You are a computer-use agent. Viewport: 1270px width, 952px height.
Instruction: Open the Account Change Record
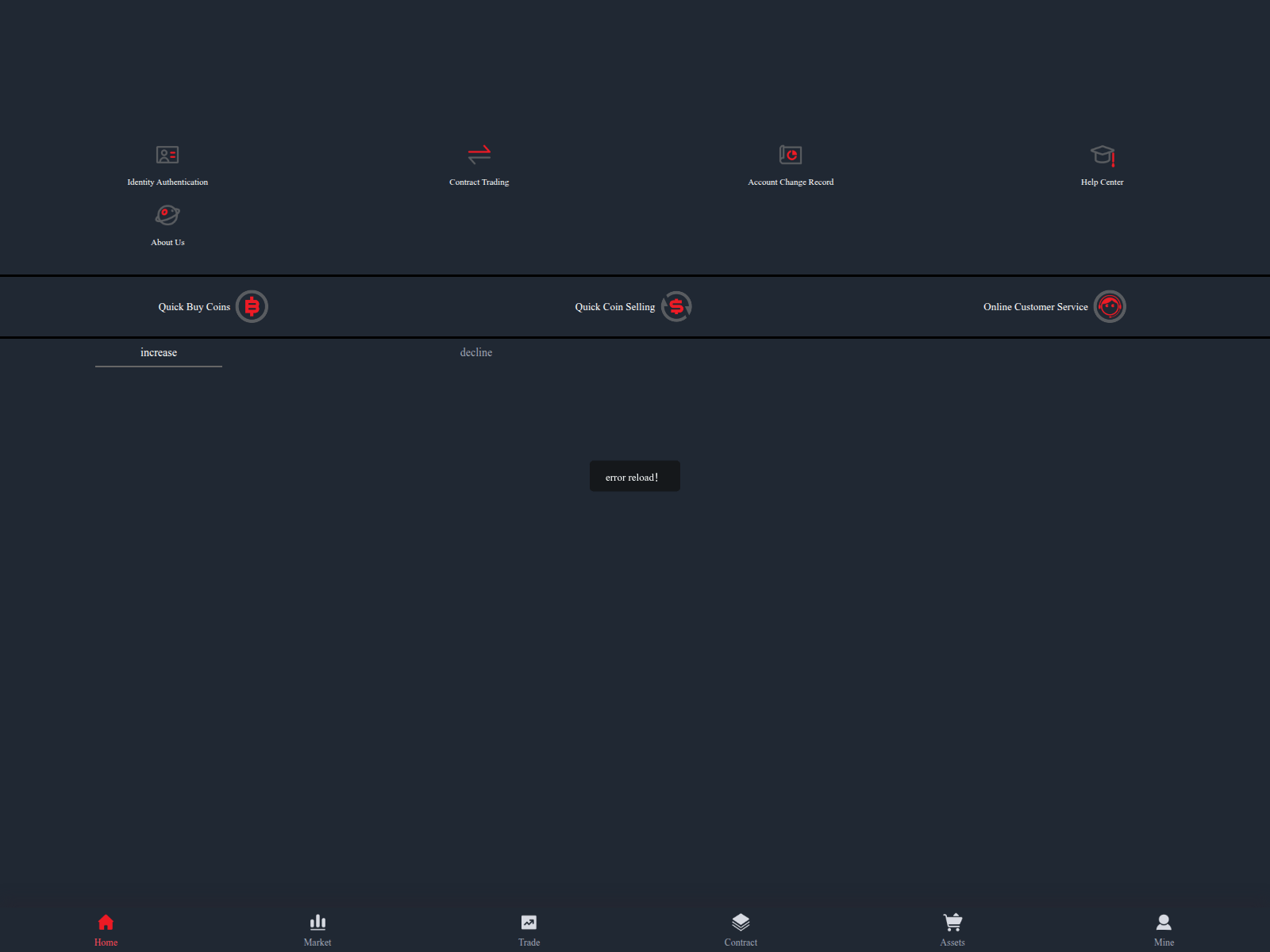tap(791, 155)
